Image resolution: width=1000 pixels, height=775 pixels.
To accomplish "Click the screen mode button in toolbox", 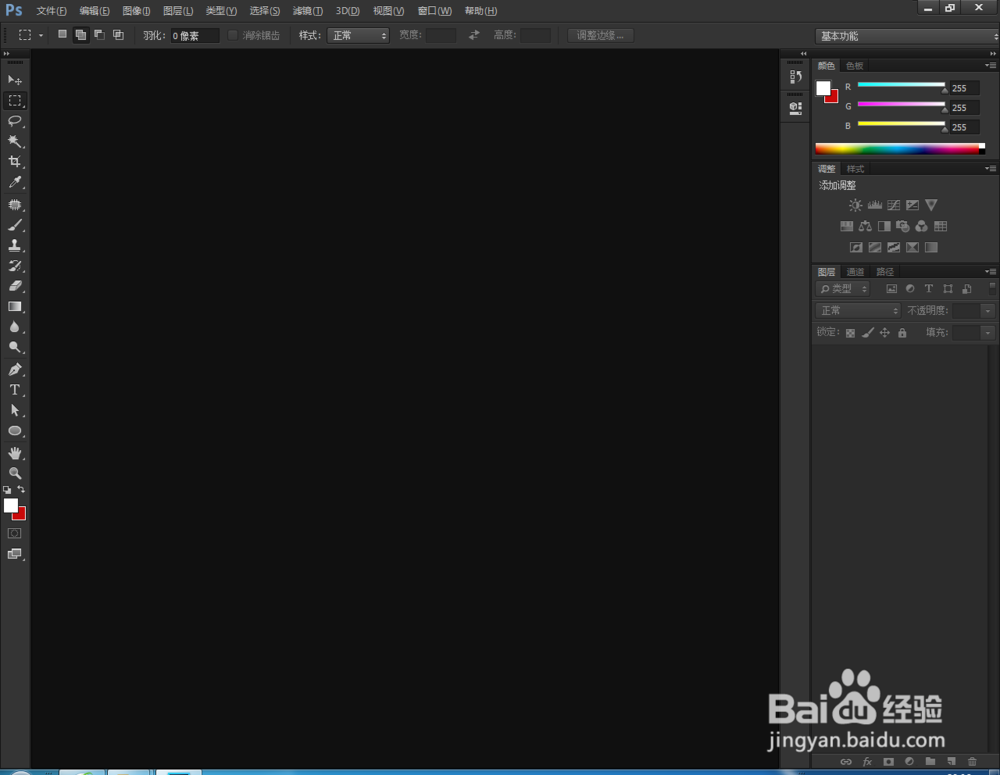I will coord(15,554).
